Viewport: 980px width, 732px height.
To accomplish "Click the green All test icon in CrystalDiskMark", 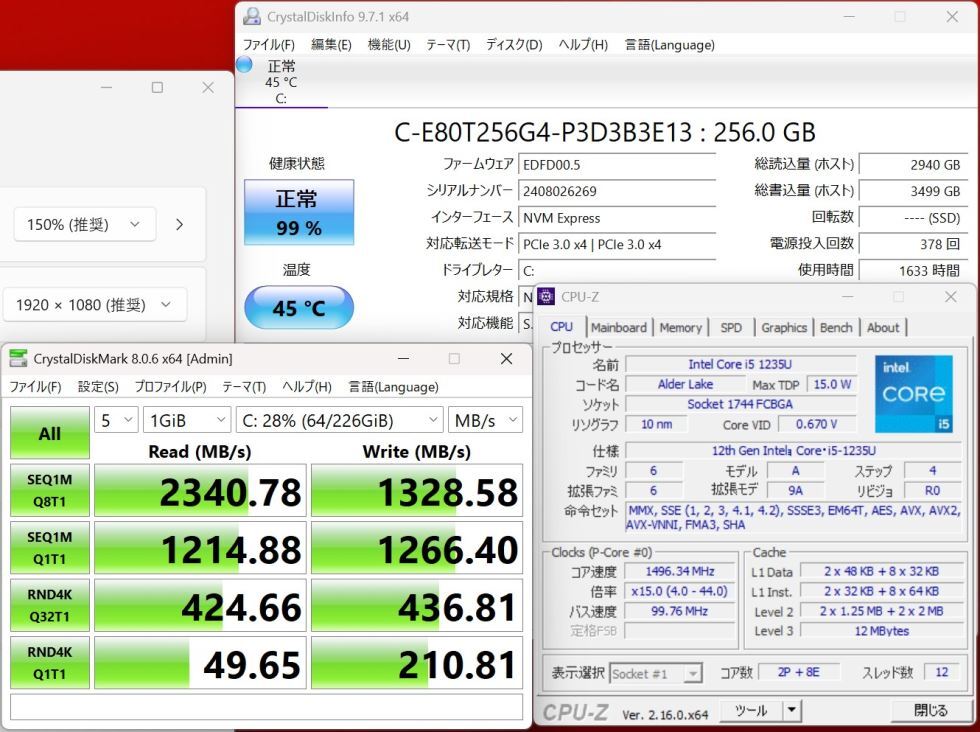I will coord(49,433).
